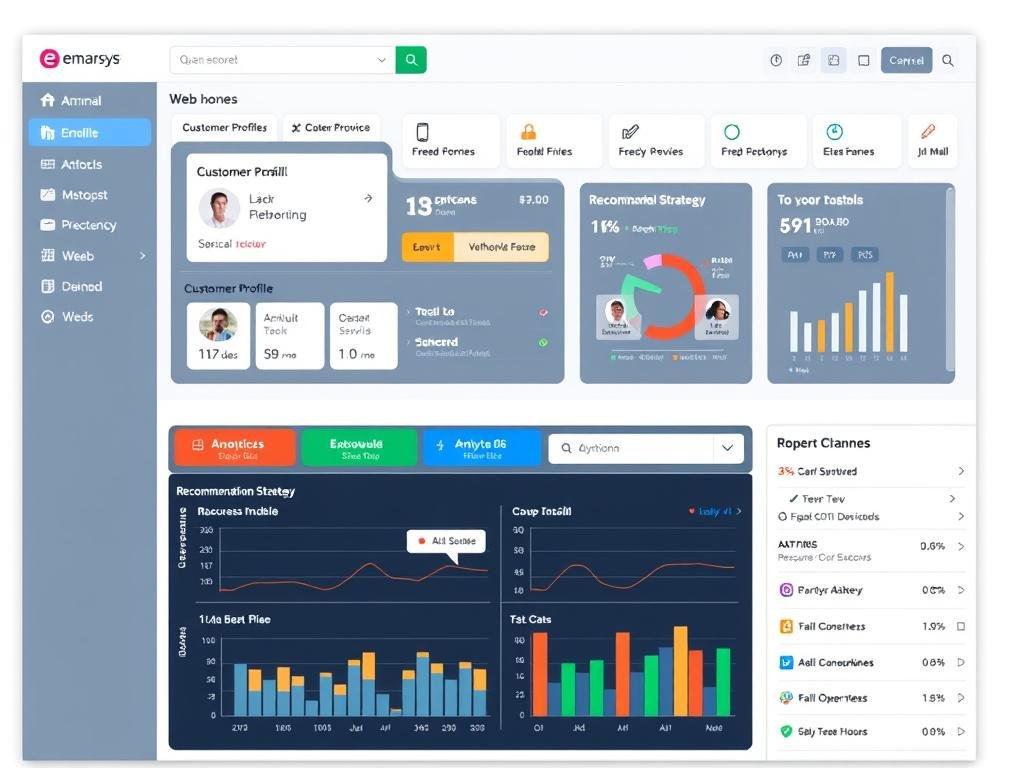Click the green search button
Screen dimensions: 1024x768
click(x=411, y=60)
